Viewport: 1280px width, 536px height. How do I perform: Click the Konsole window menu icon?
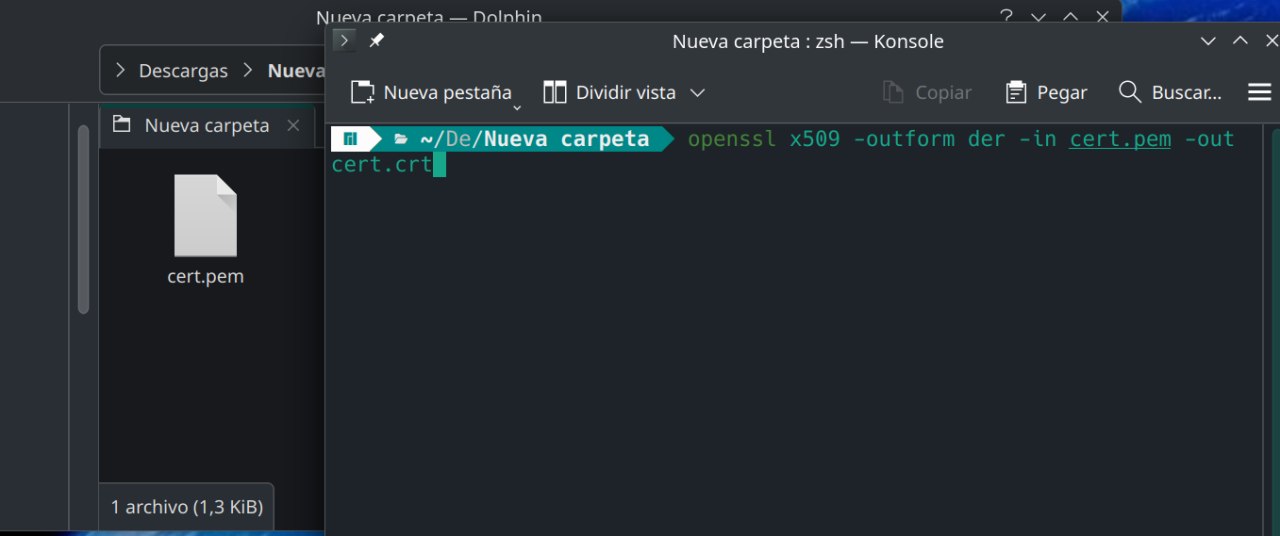344,41
